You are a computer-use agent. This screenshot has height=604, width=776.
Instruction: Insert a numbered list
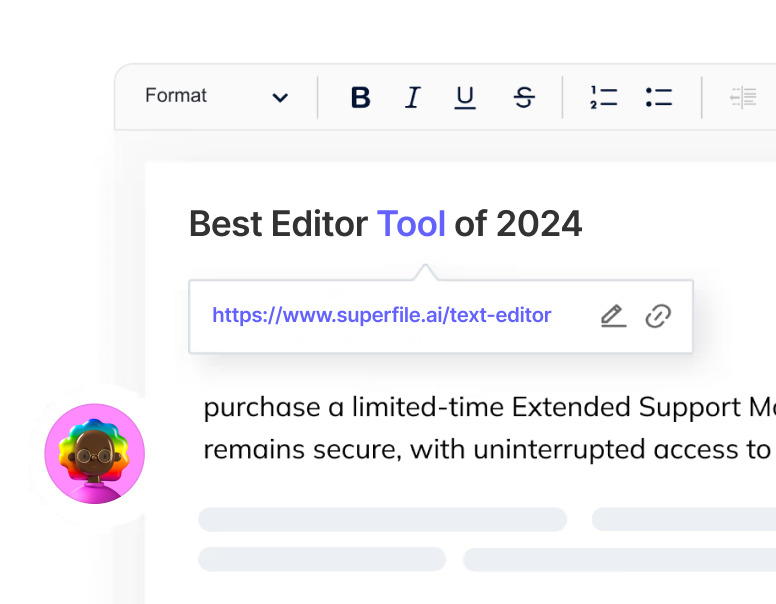tap(603, 97)
